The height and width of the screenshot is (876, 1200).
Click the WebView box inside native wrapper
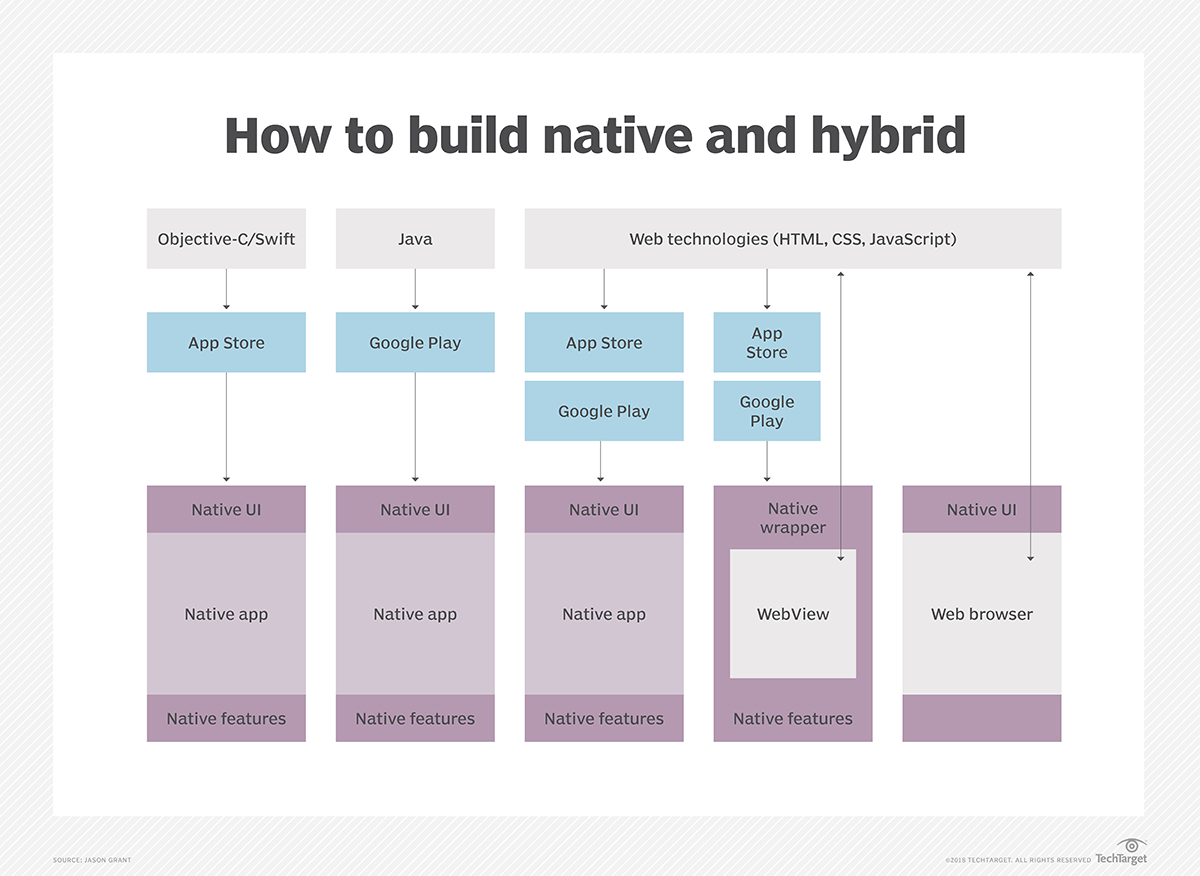coord(792,614)
